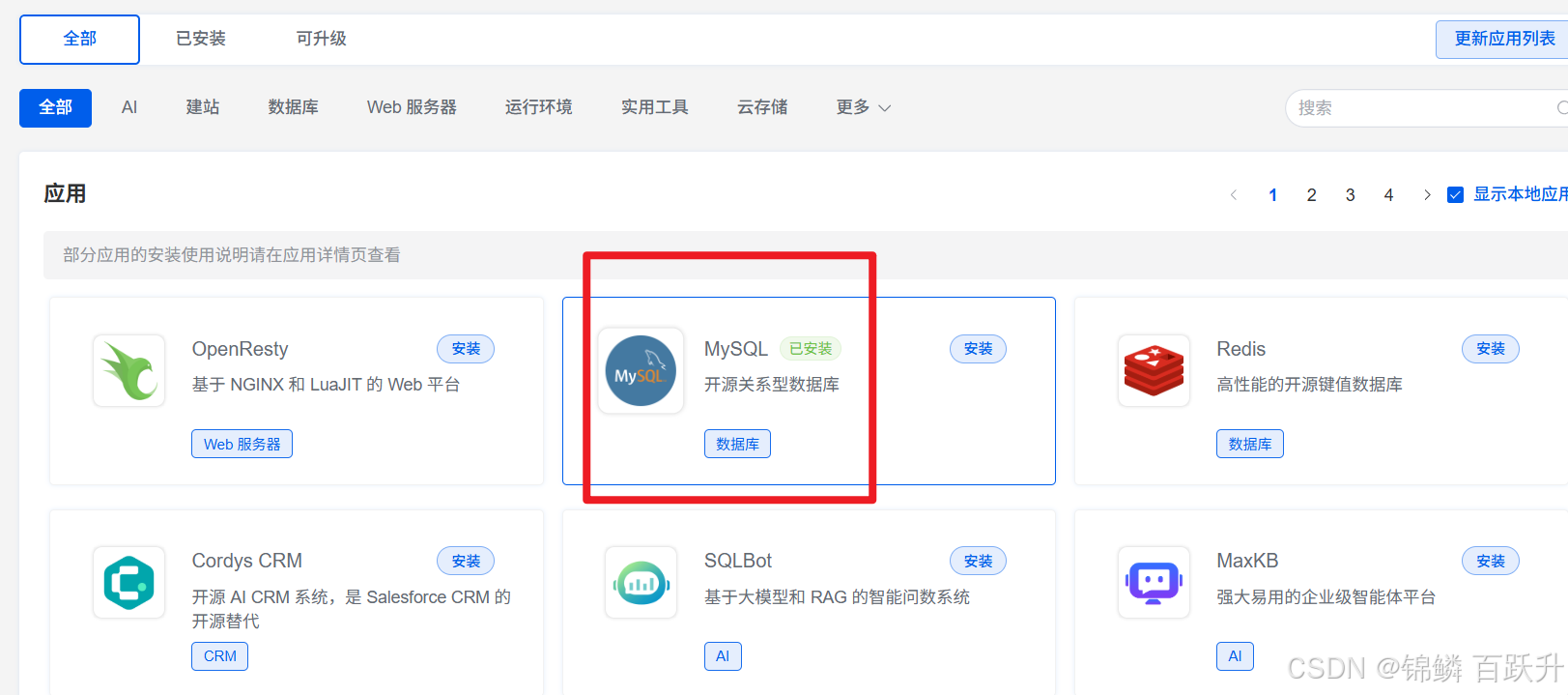Screen dimensions: 1568x695
Task: Filter apps by AI category
Action: click(x=129, y=107)
